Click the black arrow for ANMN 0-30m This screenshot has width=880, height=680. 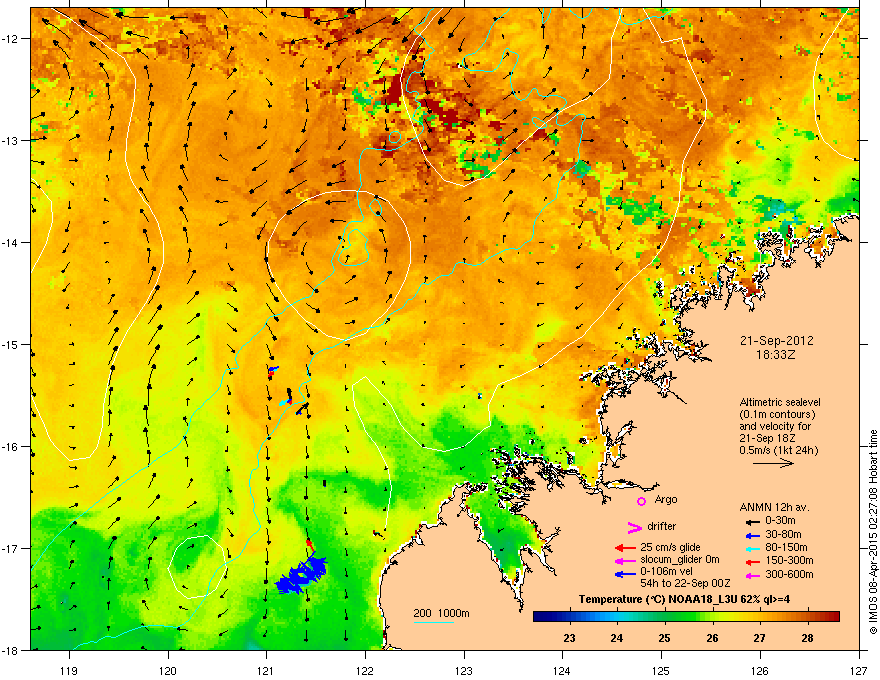pos(751,521)
